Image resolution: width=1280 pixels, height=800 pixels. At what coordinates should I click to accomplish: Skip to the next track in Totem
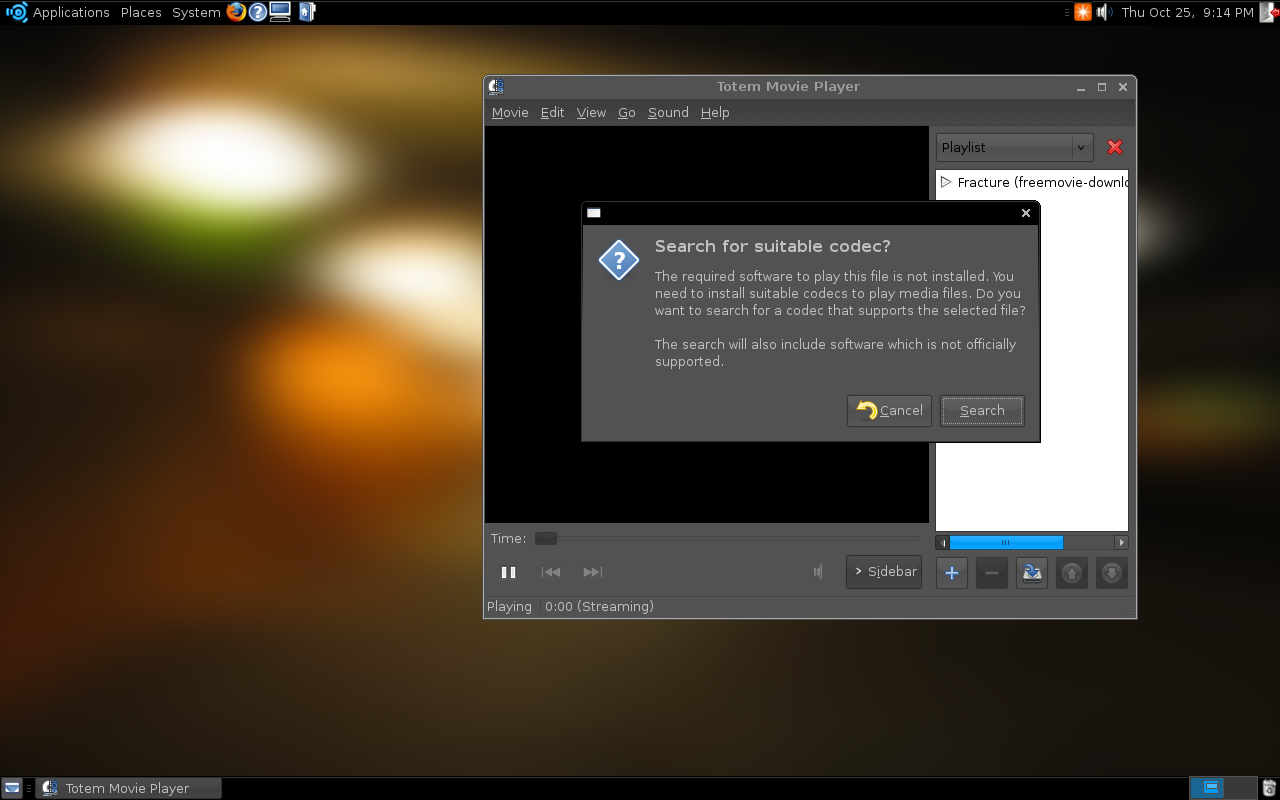click(x=593, y=572)
